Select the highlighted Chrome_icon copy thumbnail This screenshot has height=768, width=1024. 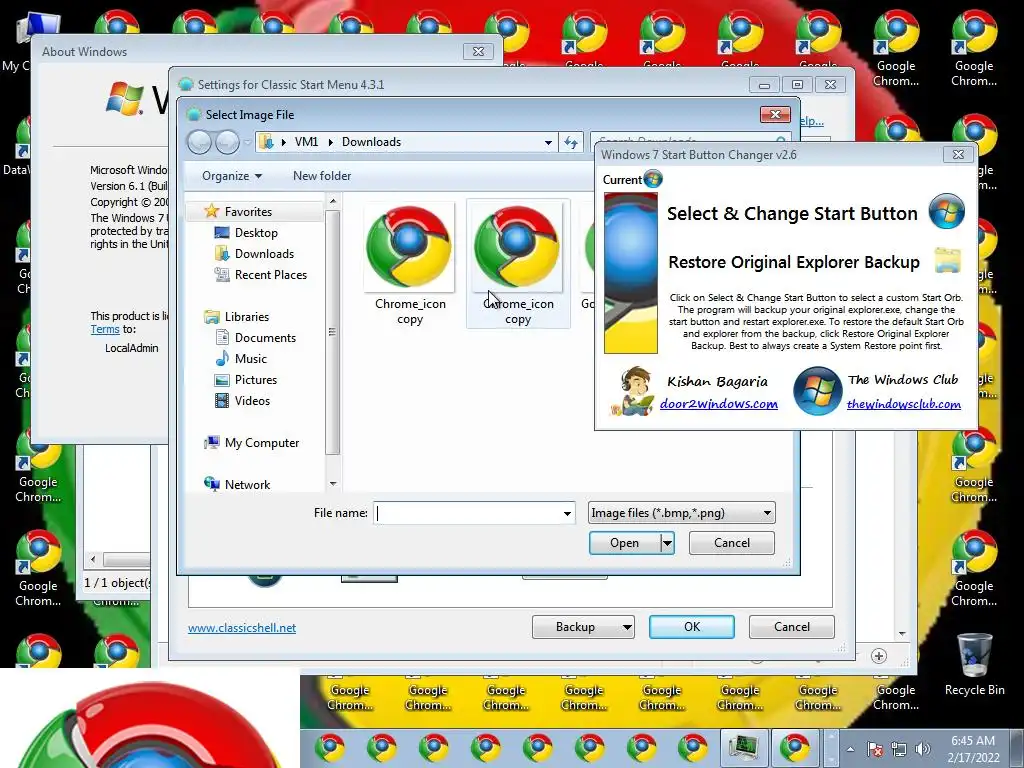tap(518, 264)
